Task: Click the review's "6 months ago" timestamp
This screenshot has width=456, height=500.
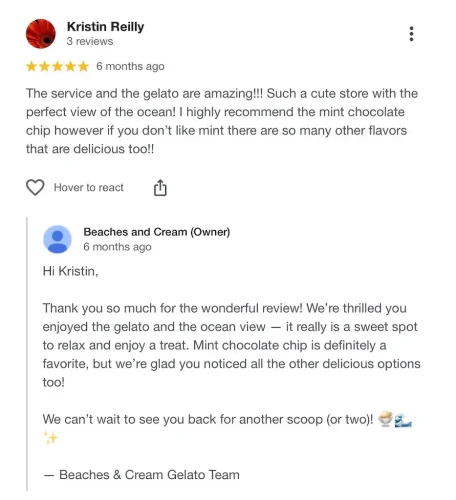Action: [x=130, y=66]
